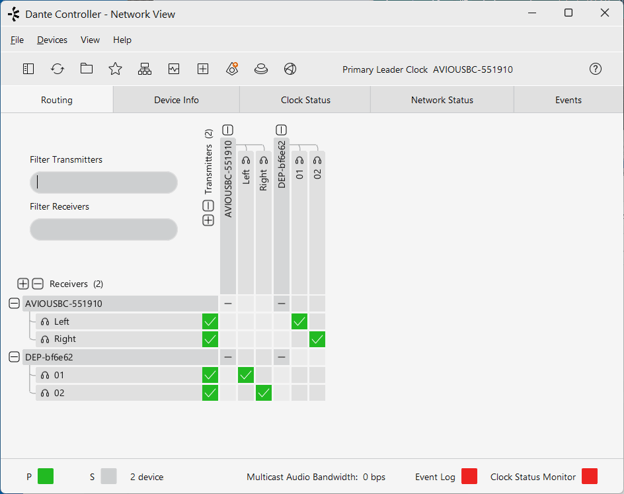This screenshot has width=624, height=494.
Task: Toggle subscription of receiver 01 to transmitter Left
Action: [246, 375]
